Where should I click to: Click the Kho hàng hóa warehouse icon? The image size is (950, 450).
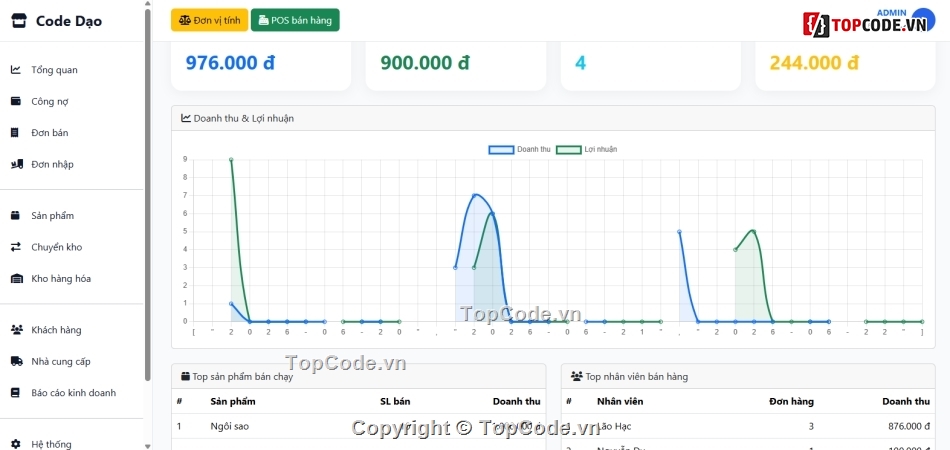click(17, 279)
